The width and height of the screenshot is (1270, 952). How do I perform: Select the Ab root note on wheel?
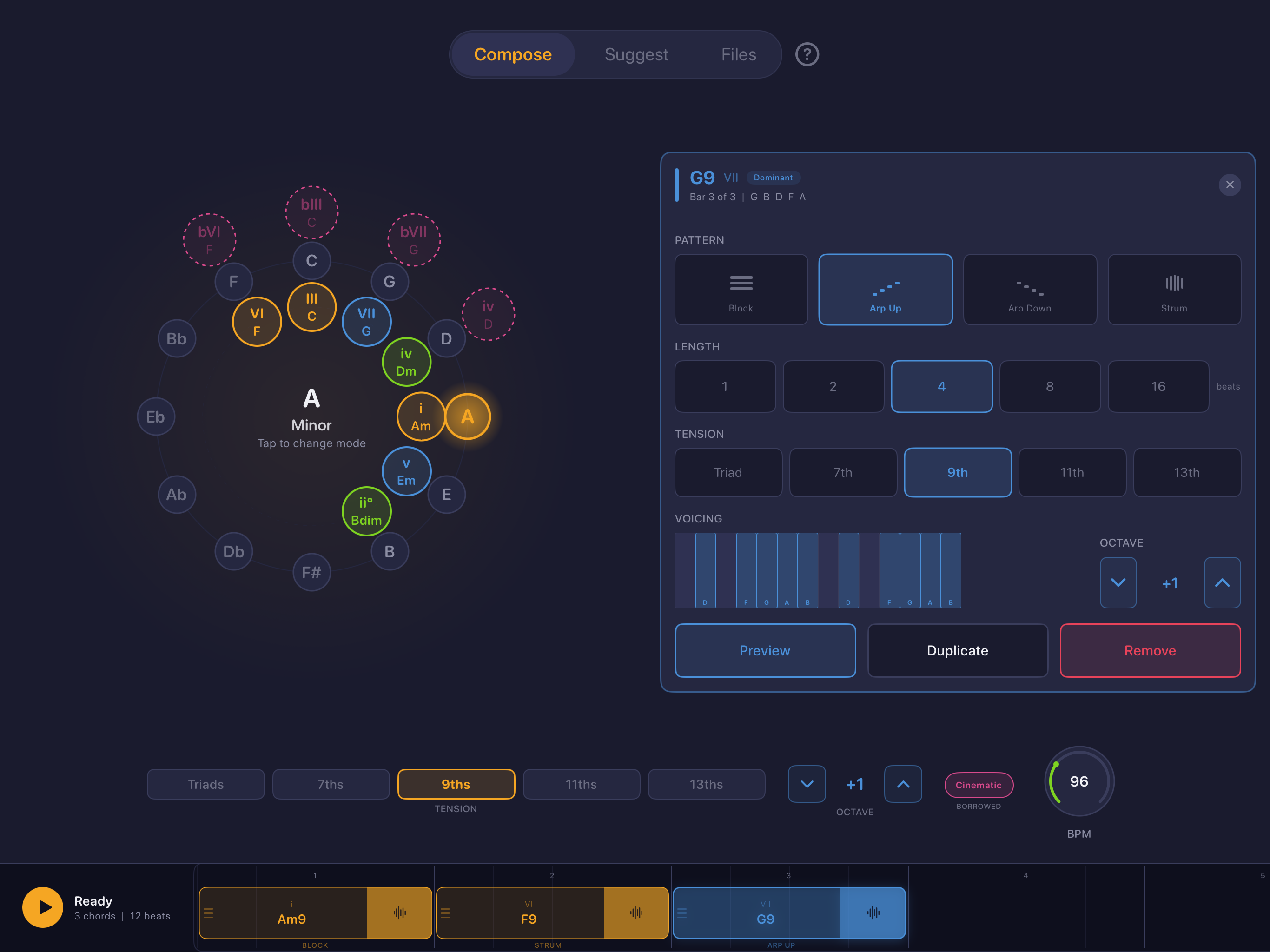coord(176,495)
